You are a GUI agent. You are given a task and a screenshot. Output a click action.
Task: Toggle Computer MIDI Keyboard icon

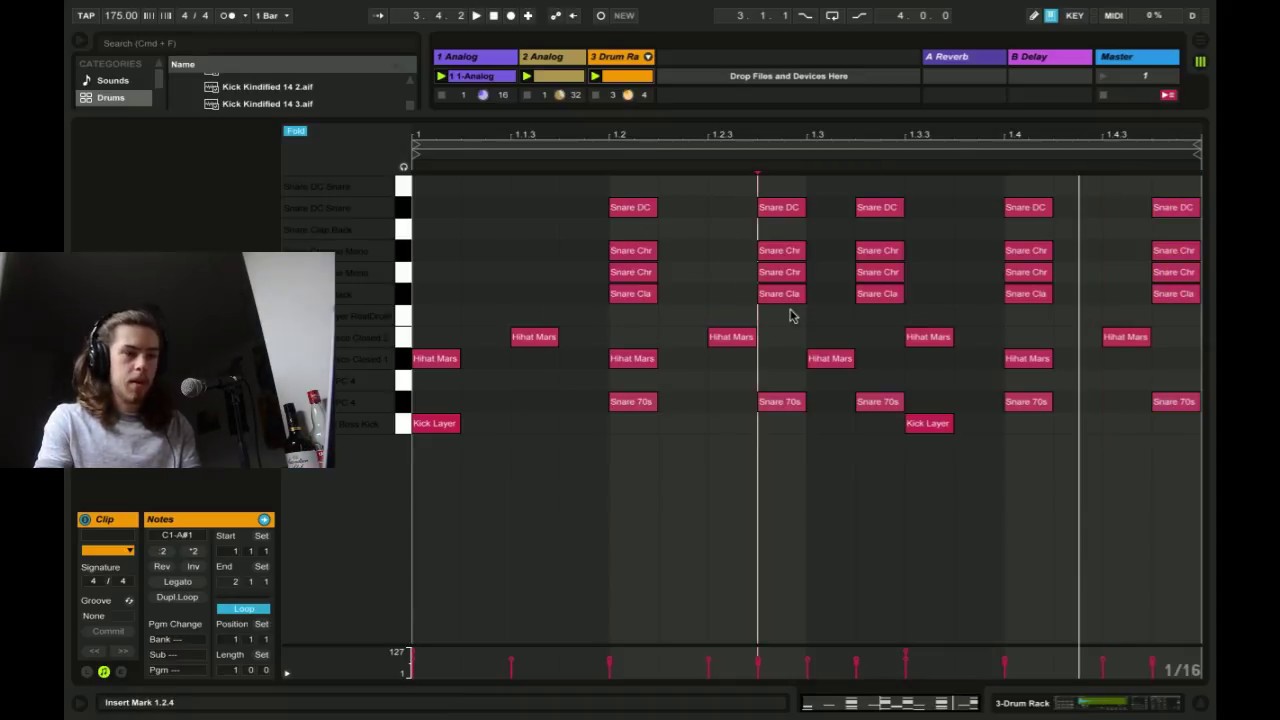(x=1050, y=15)
